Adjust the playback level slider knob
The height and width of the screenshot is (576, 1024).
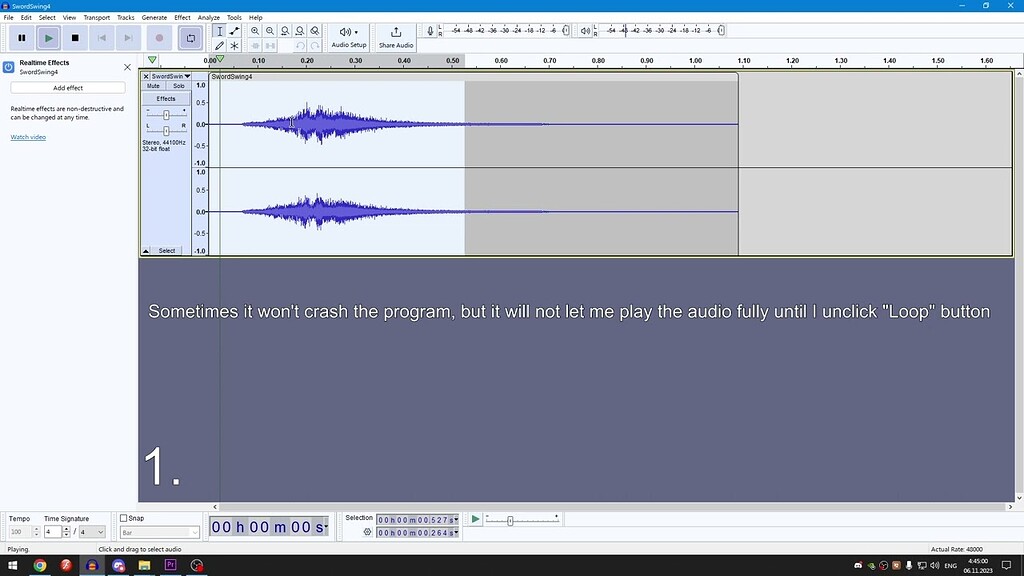pyautogui.click(x=721, y=31)
